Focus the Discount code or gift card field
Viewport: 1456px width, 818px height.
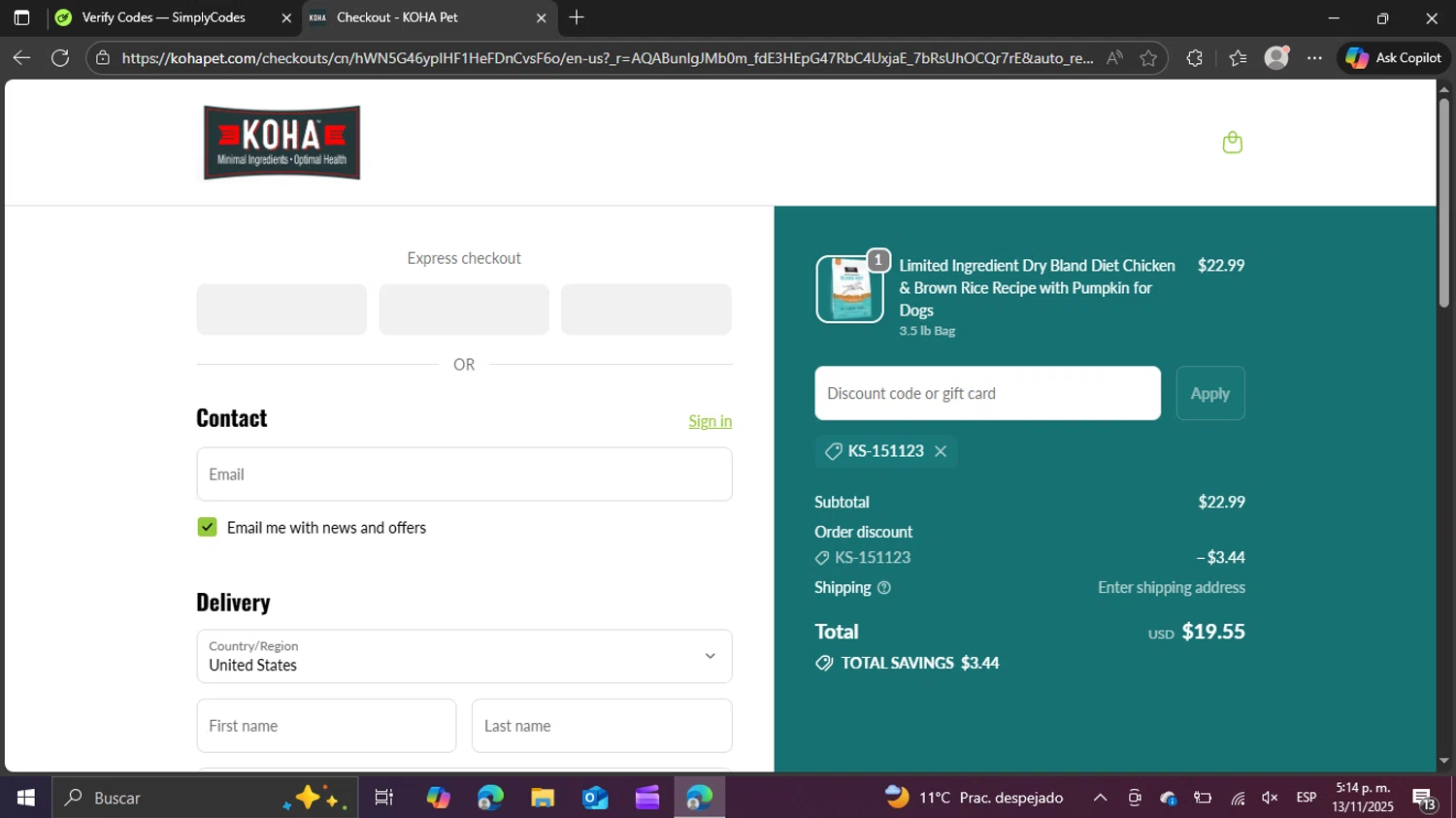coord(987,393)
